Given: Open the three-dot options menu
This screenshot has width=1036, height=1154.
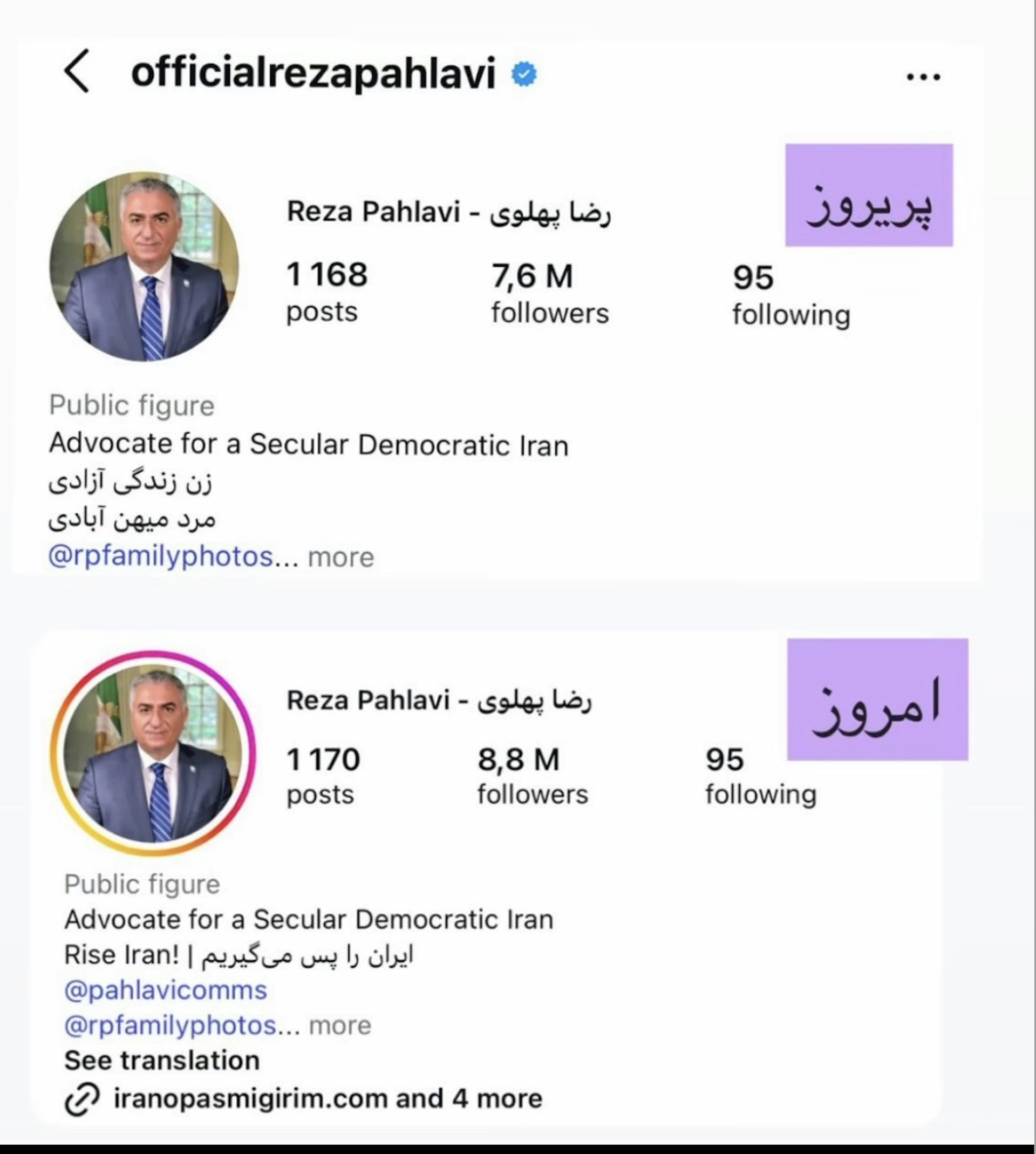Looking at the screenshot, I should click(x=923, y=76).
